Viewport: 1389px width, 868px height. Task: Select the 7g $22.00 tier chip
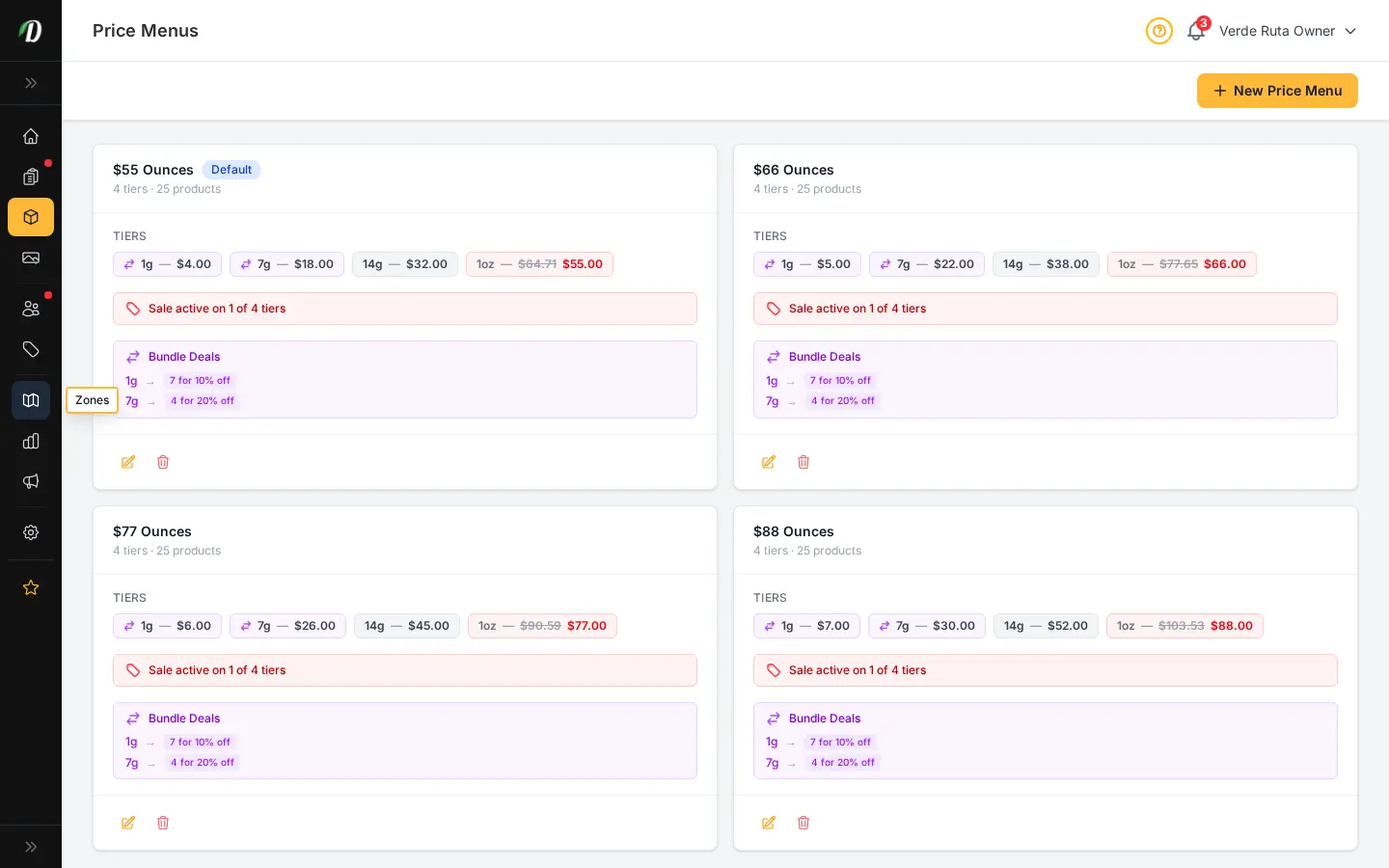click(927, 264)
